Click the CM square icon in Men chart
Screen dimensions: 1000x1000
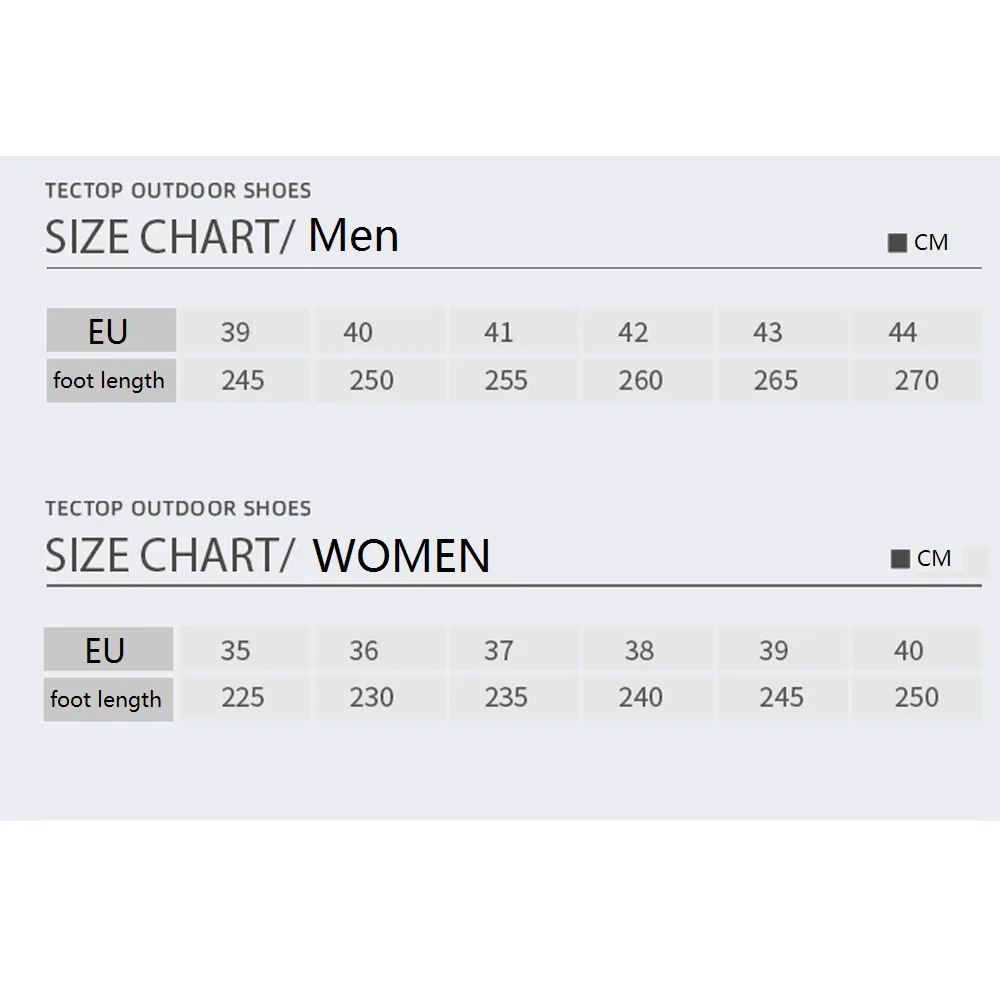(x=897, y=243)
